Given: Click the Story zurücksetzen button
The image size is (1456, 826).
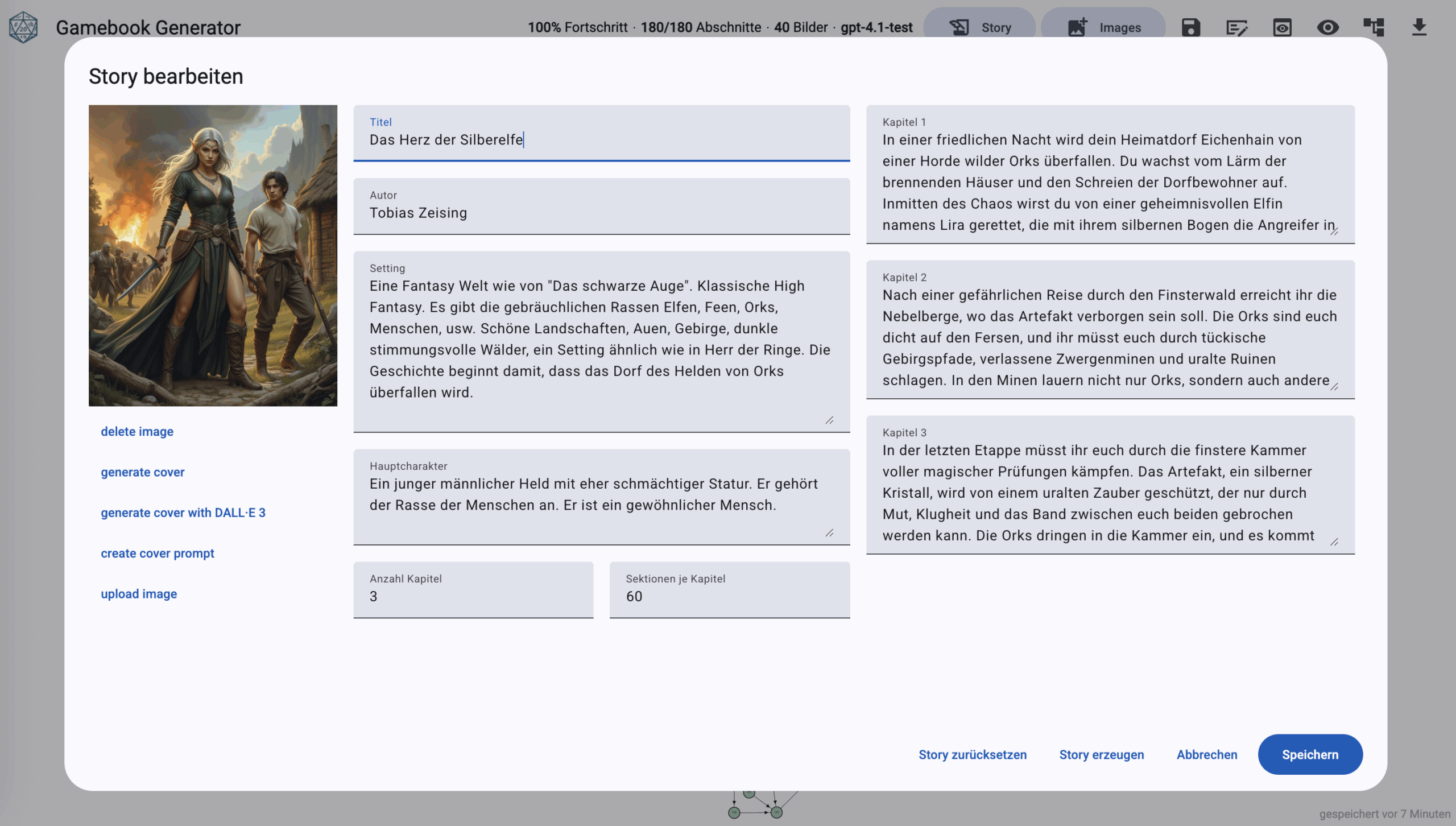Looking at the screenshot, I should click(x=973, y=754).
